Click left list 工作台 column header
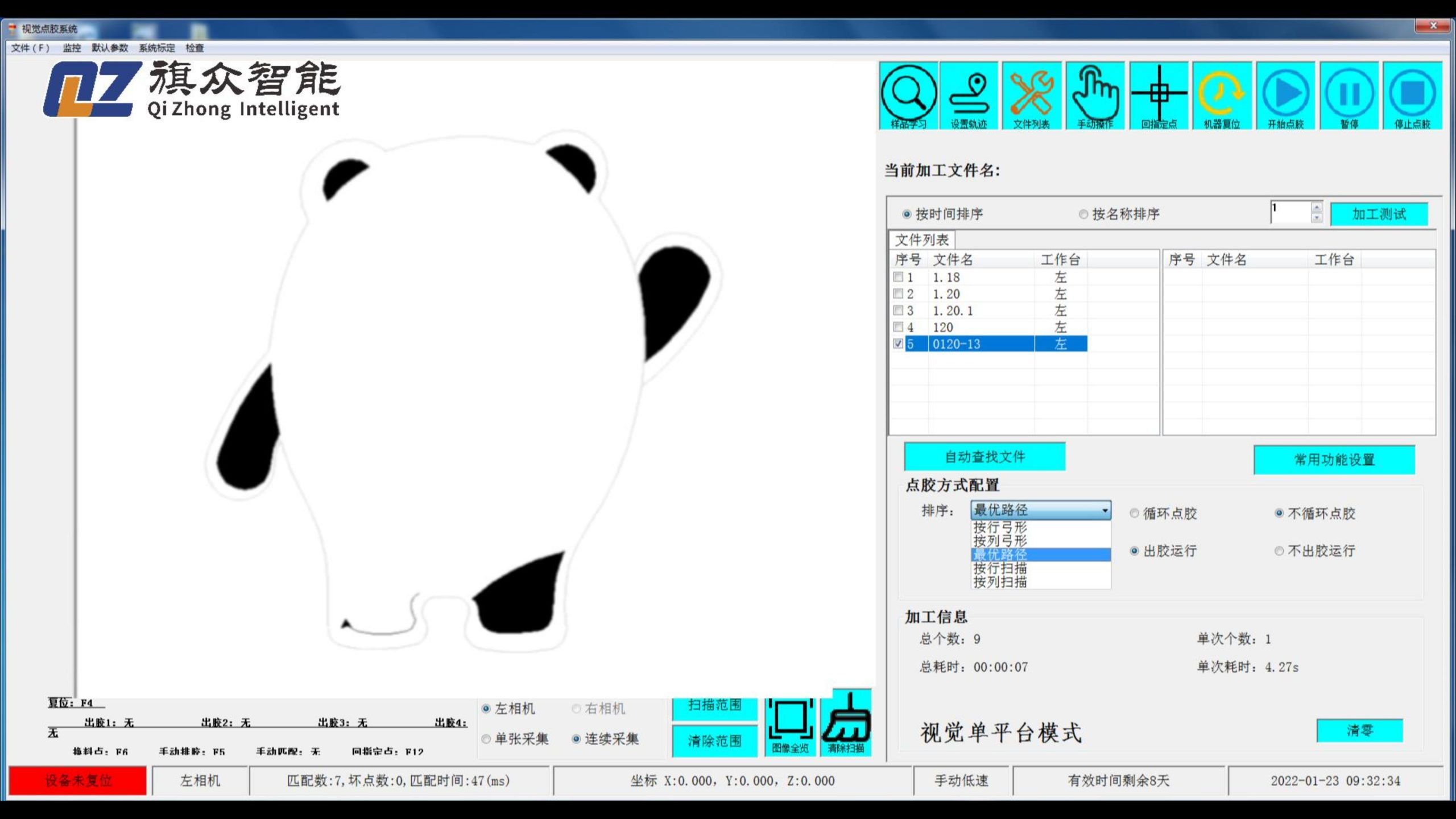This screenshot has width=1456, height=819. 1061,260
